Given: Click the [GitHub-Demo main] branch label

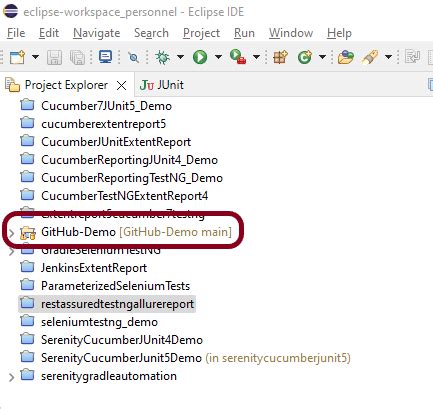Looking at the screenshot, I should (175, 232).
